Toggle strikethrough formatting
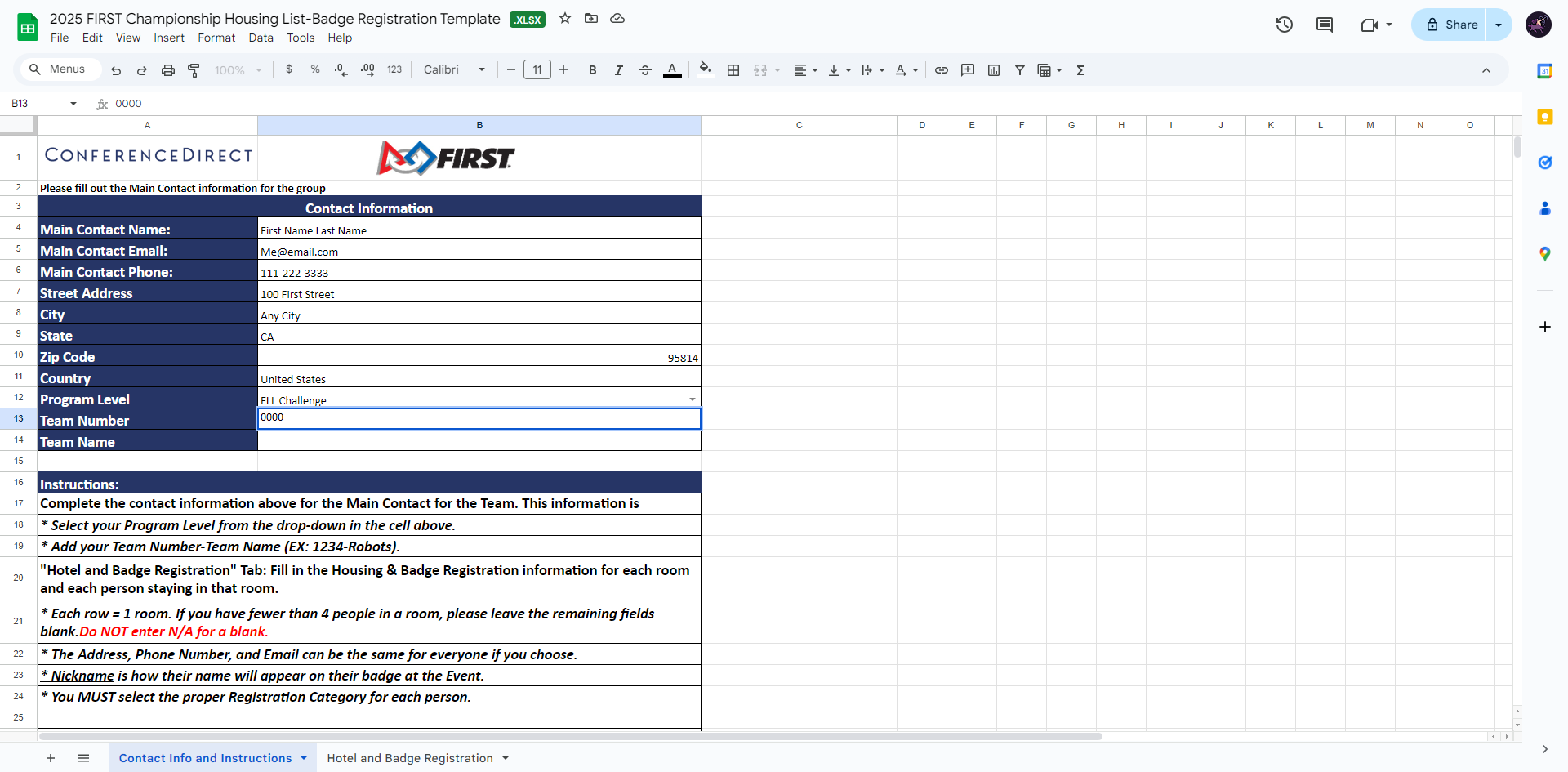The width and height of the screenshot is (1568, 772). click(645, 70)
